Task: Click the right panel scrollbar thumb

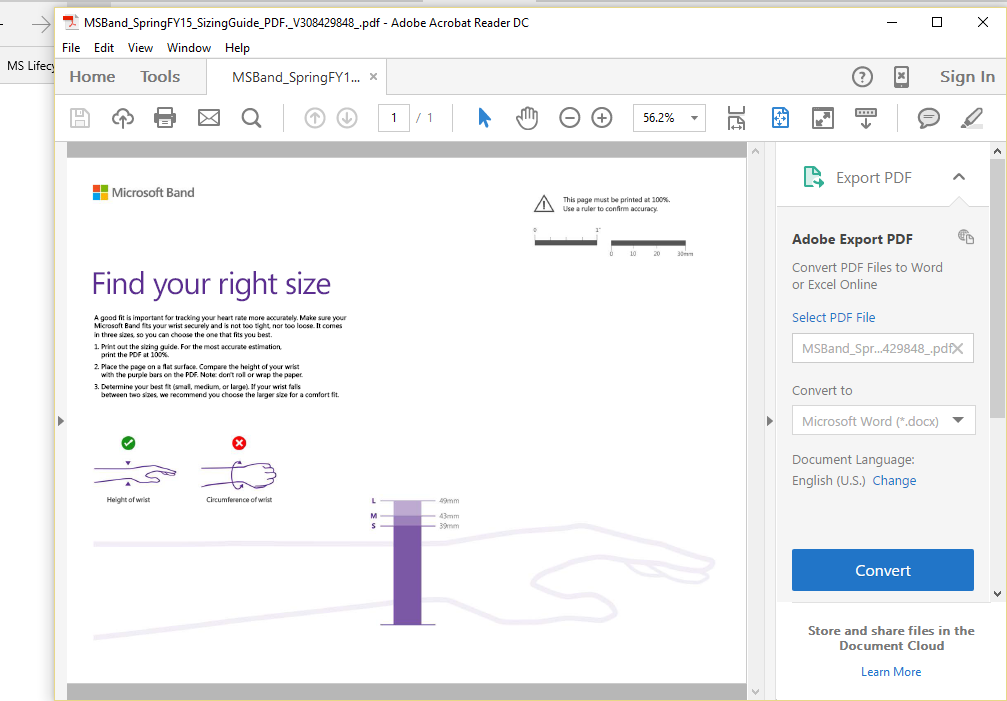Action: (997, 289)
